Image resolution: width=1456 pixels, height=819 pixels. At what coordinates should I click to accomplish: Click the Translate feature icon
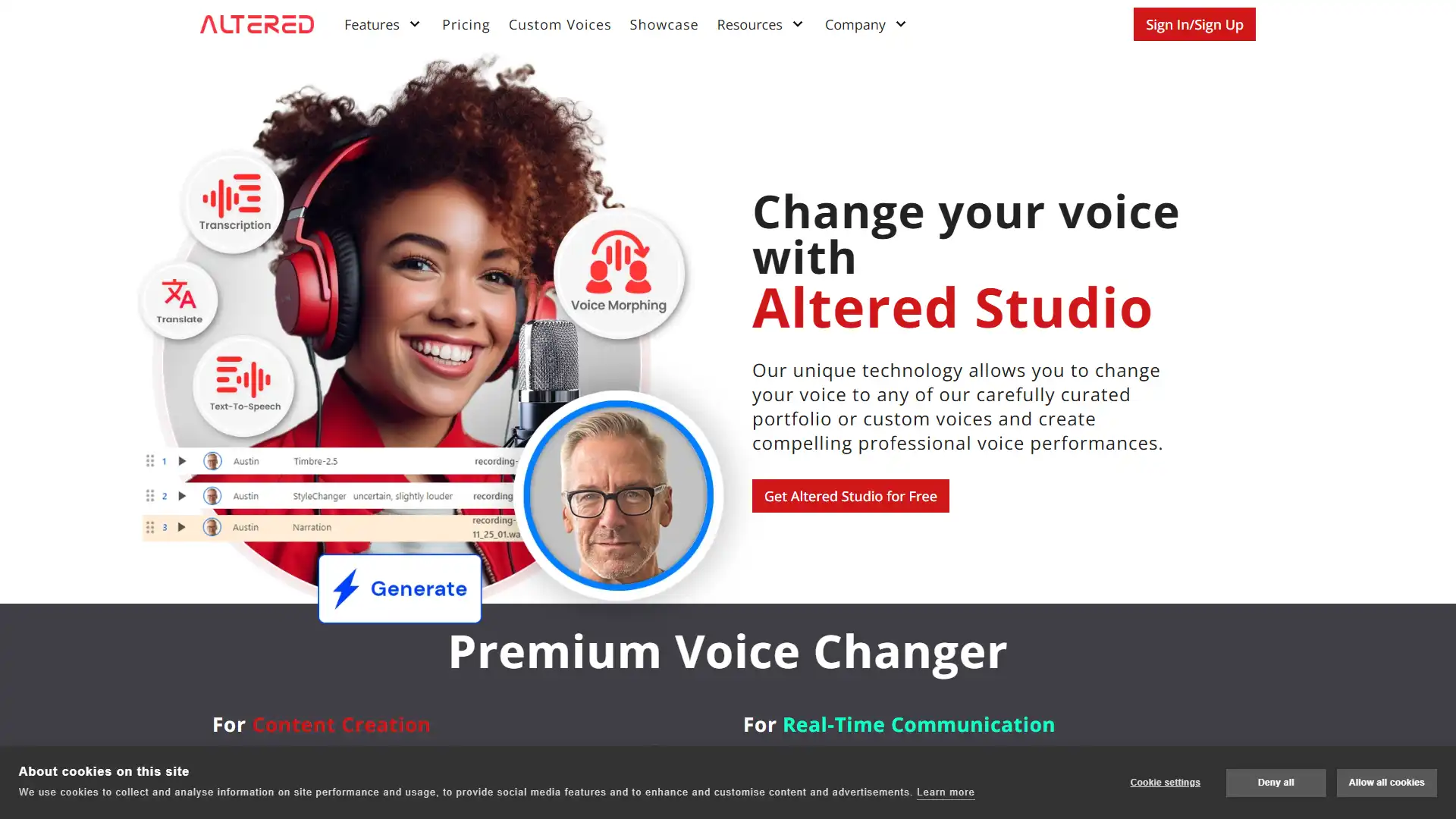click(x=178, y=300)
